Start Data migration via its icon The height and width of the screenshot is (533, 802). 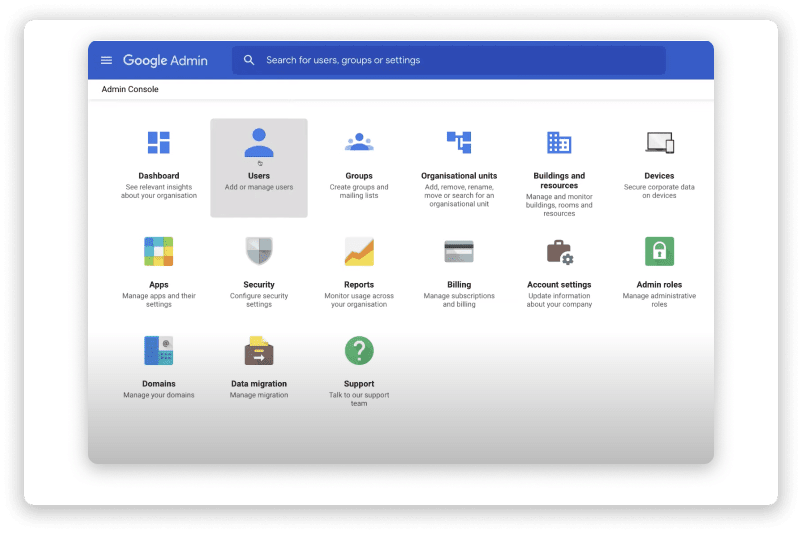tap(259, 350)
